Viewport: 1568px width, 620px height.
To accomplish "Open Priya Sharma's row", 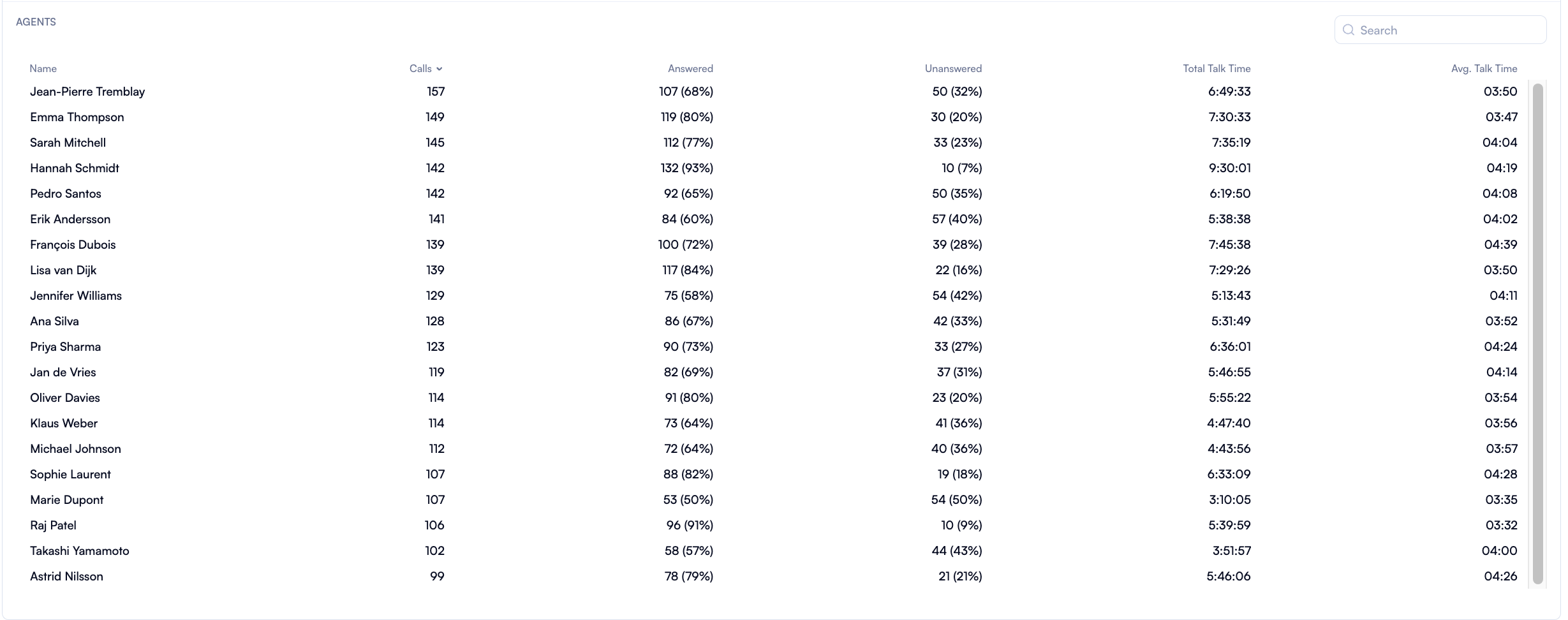I will 65,347.
